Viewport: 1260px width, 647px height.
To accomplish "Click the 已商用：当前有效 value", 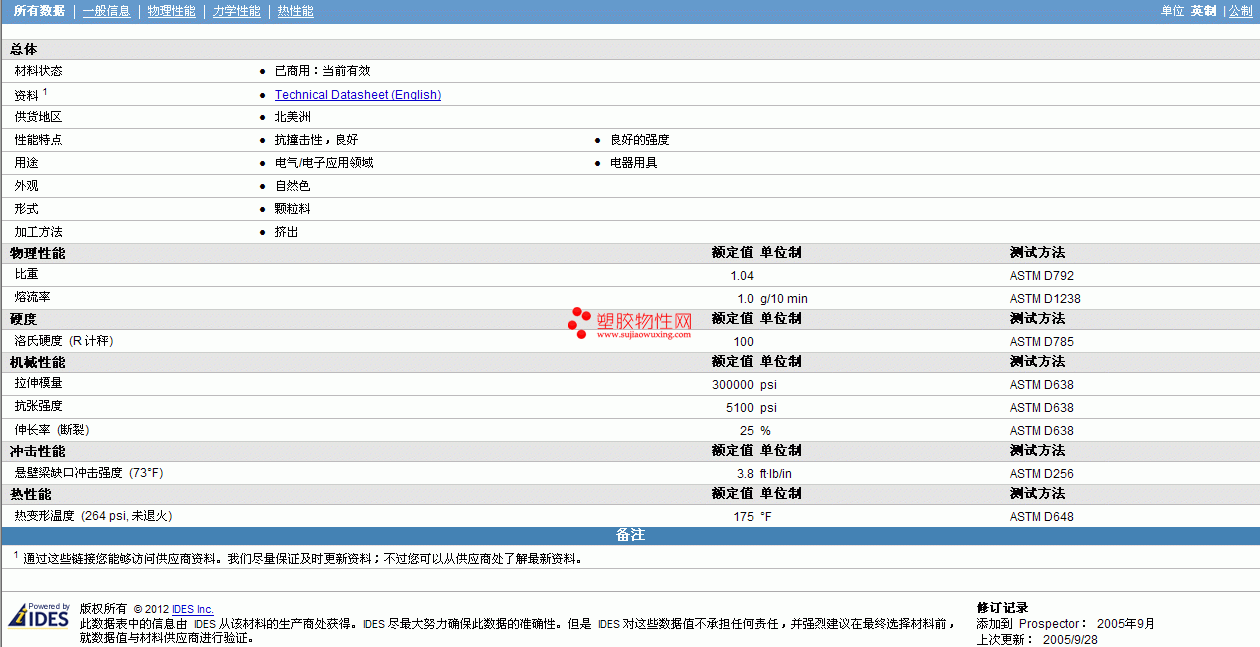I will [x=322, y=71].
